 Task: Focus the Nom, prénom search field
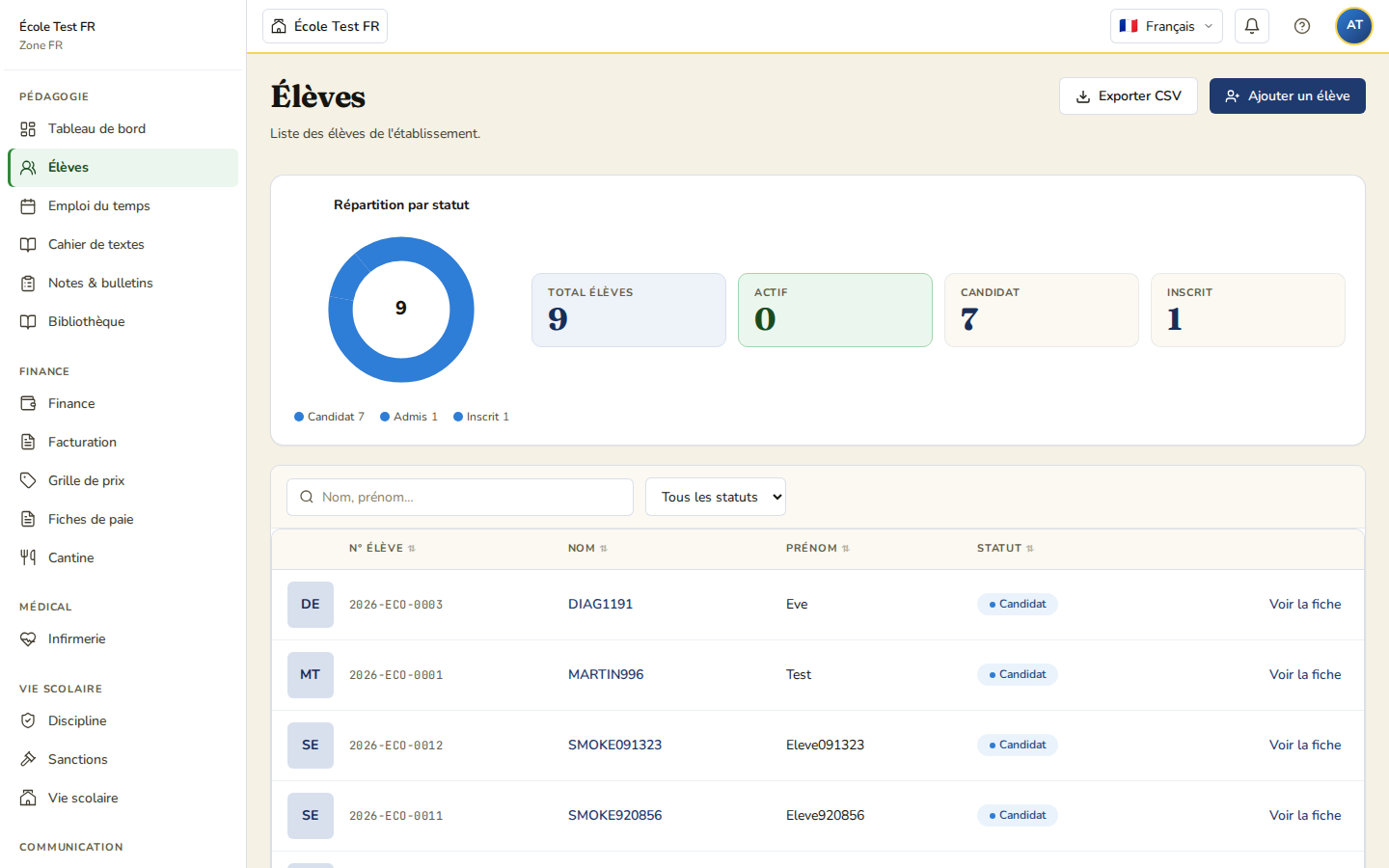click(x=460, y=497)
